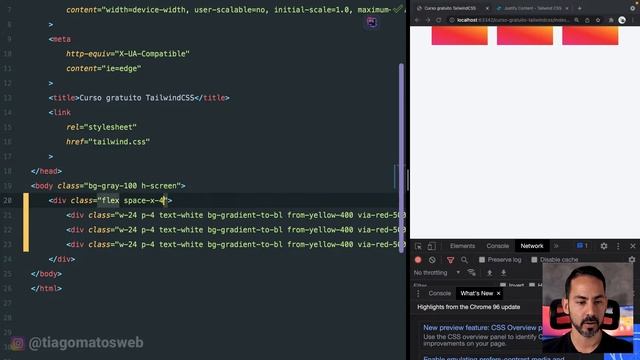Tick the Invert filter checkbox
Viewport: 640px width, 360px height.
(x=502, y=285)
